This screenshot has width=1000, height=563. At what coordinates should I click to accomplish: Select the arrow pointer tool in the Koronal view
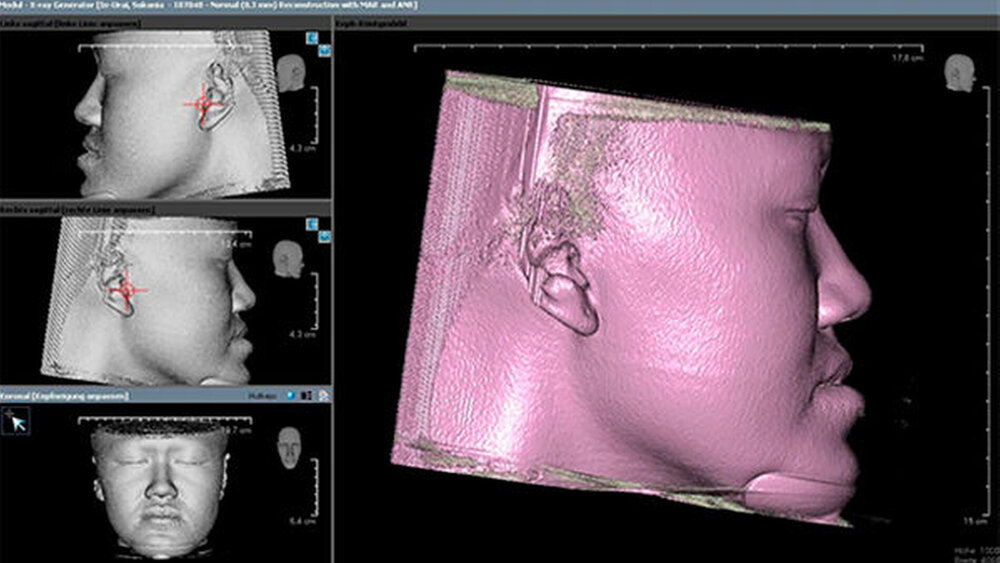pyautogui.click(x=17, y=422)
